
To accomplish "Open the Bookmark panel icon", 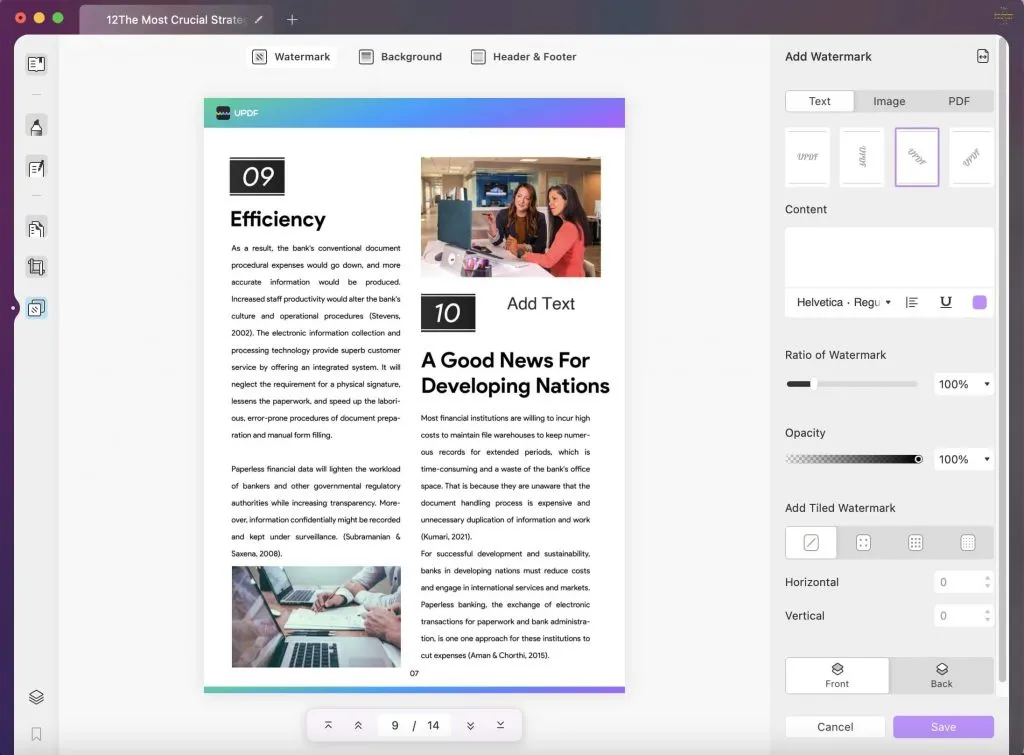I will [x=37, y=734].
